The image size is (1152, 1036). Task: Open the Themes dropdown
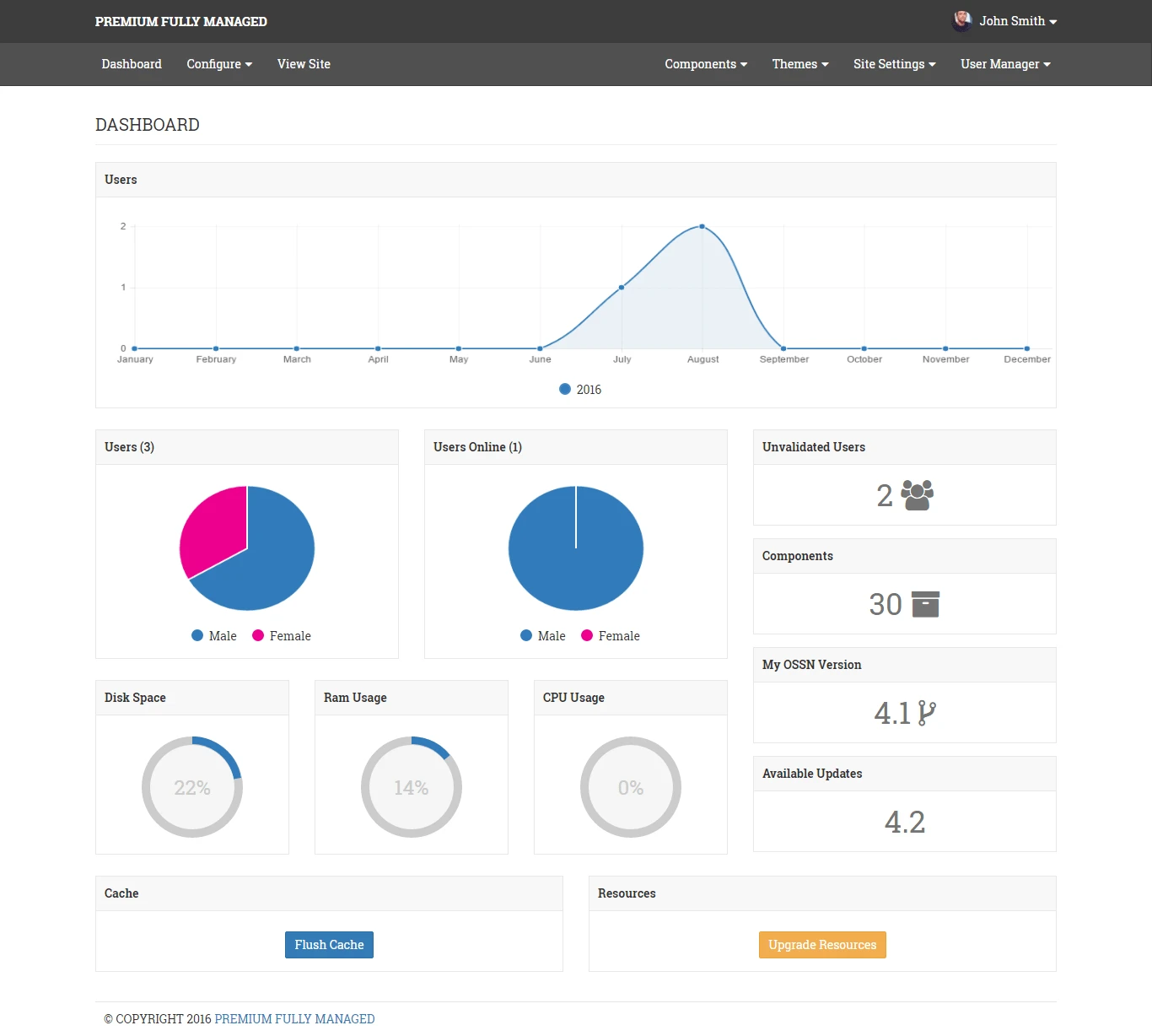pos(799,64)
